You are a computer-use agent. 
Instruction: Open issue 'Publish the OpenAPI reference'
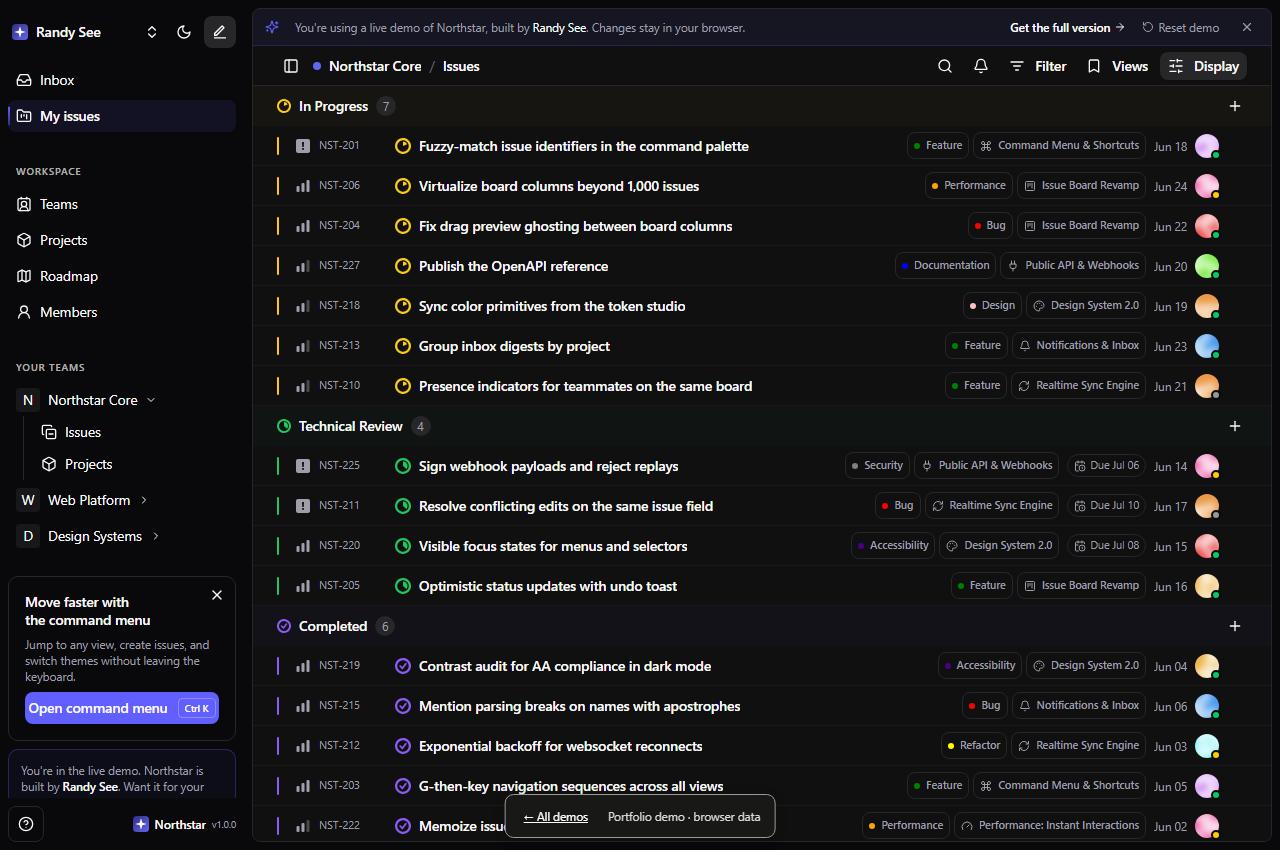coord(513,266)
